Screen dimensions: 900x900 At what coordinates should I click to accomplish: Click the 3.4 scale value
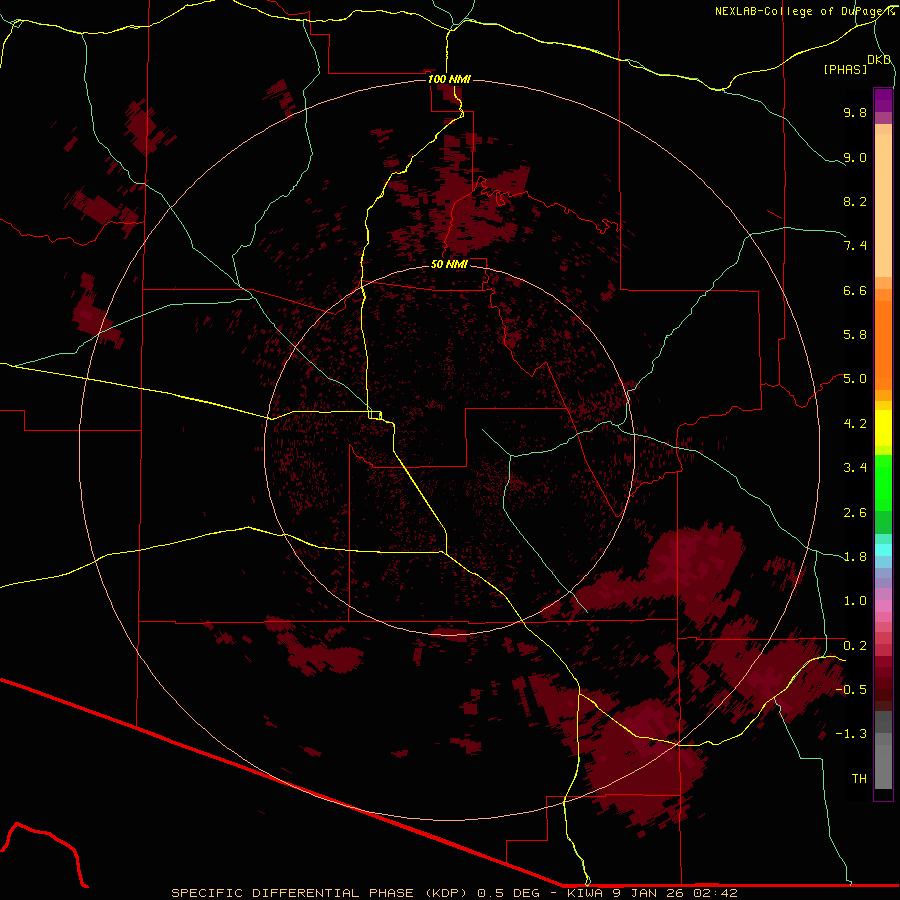(855, 468)
